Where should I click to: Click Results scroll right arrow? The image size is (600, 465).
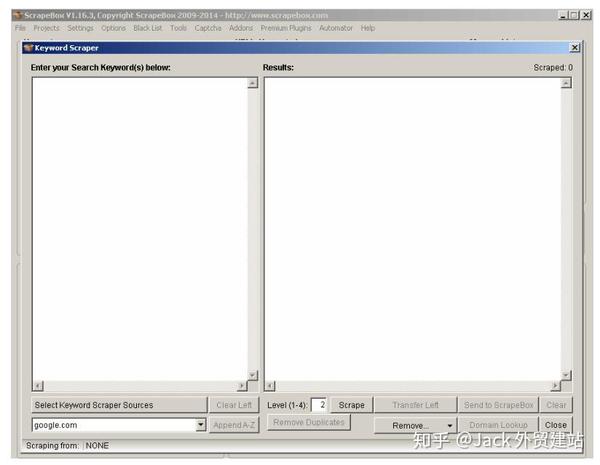556,386
